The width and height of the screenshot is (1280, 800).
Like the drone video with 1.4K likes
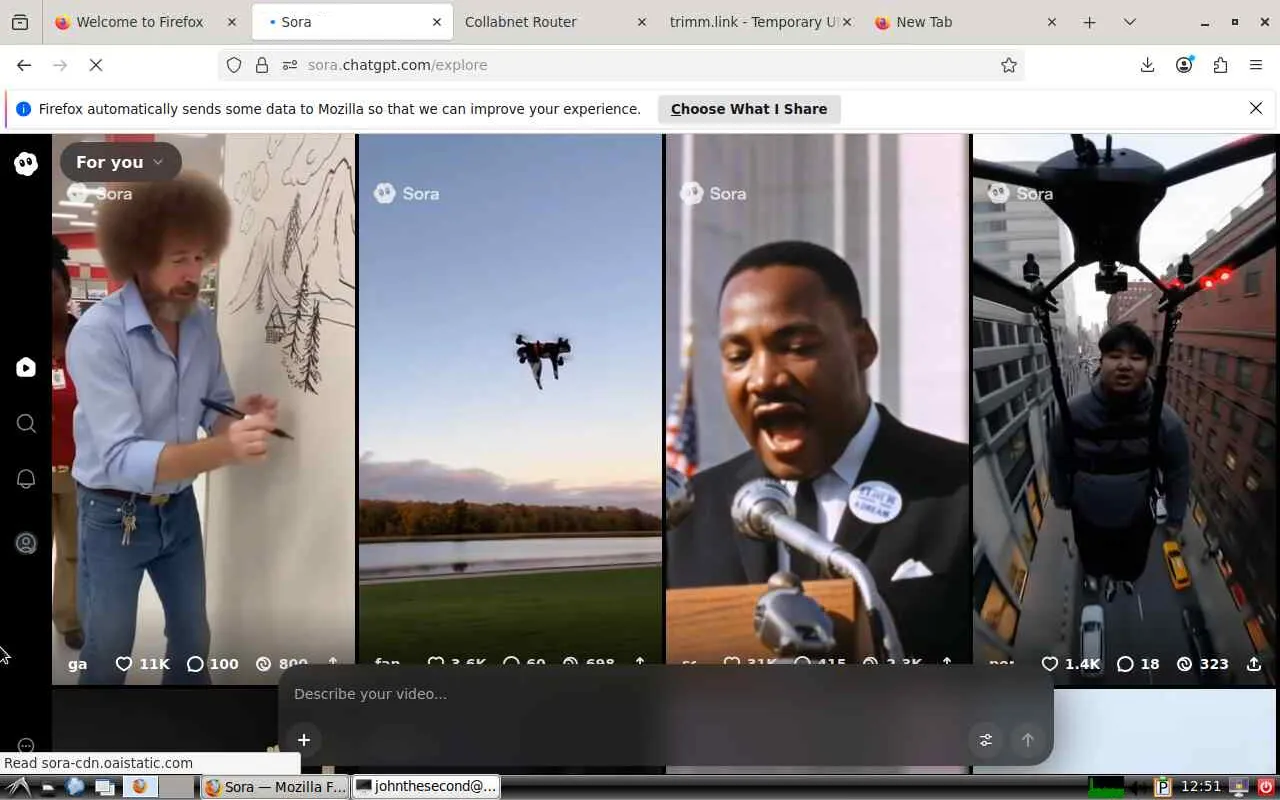coord(1070,664)
